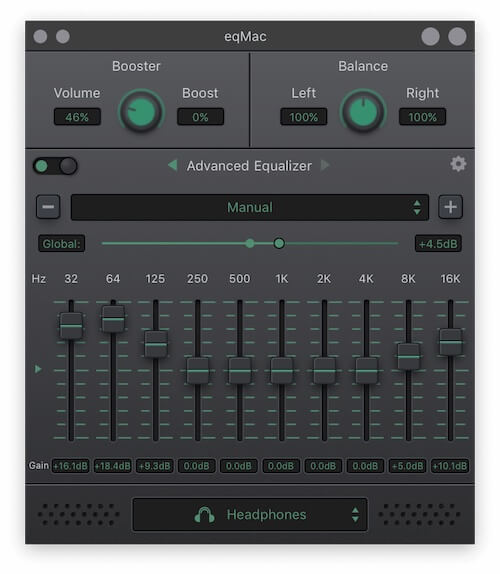This screenshot has width=500, height=574.
Task: Click the Boost 0% value field
Action: click(200, 117)
